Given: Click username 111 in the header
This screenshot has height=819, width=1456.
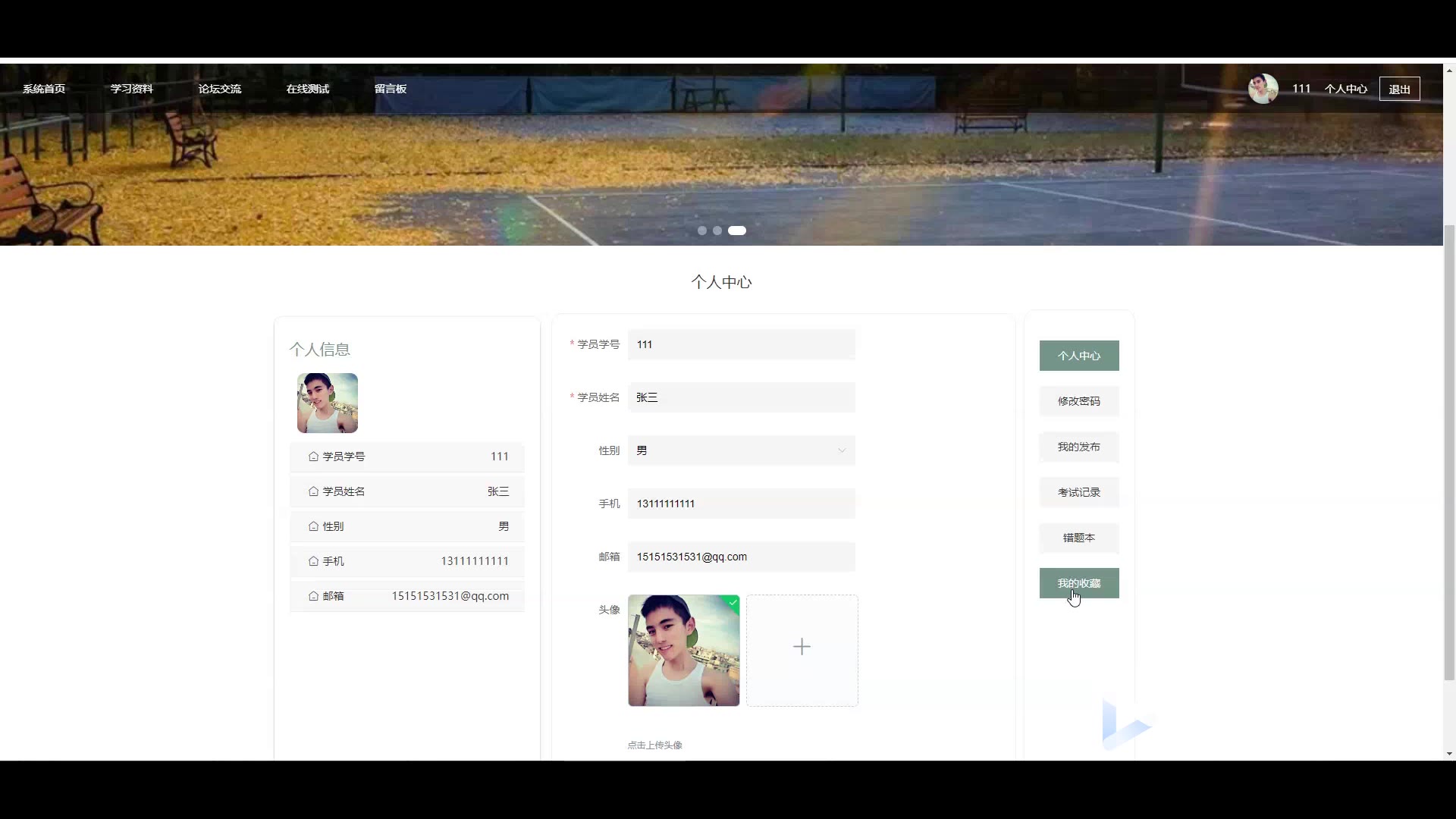Looking at the screenshot, I should click(1301, 89).
